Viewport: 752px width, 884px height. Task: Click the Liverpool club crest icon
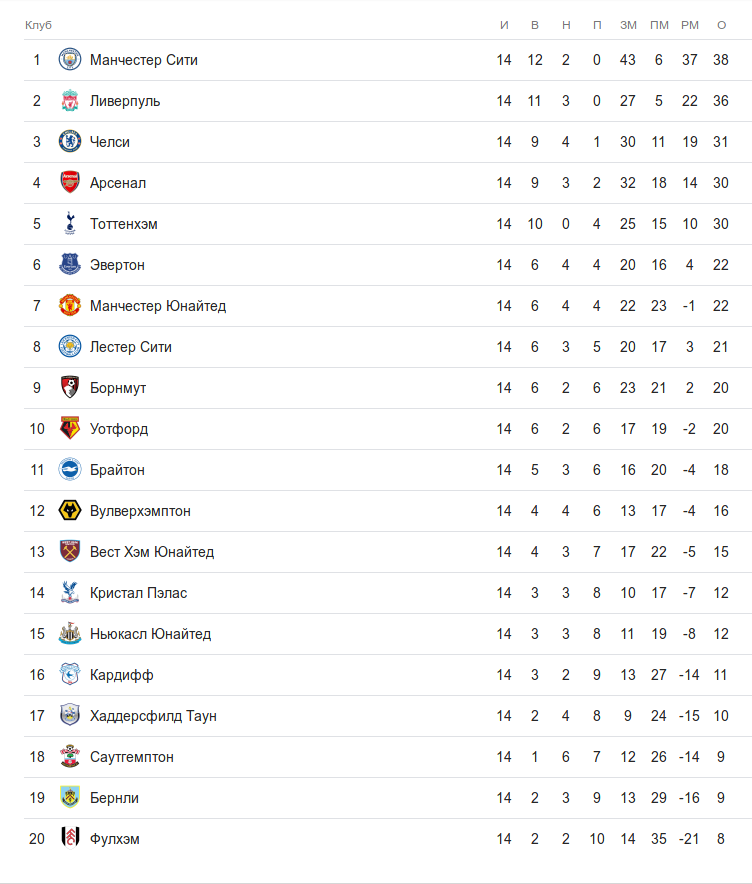69,101
